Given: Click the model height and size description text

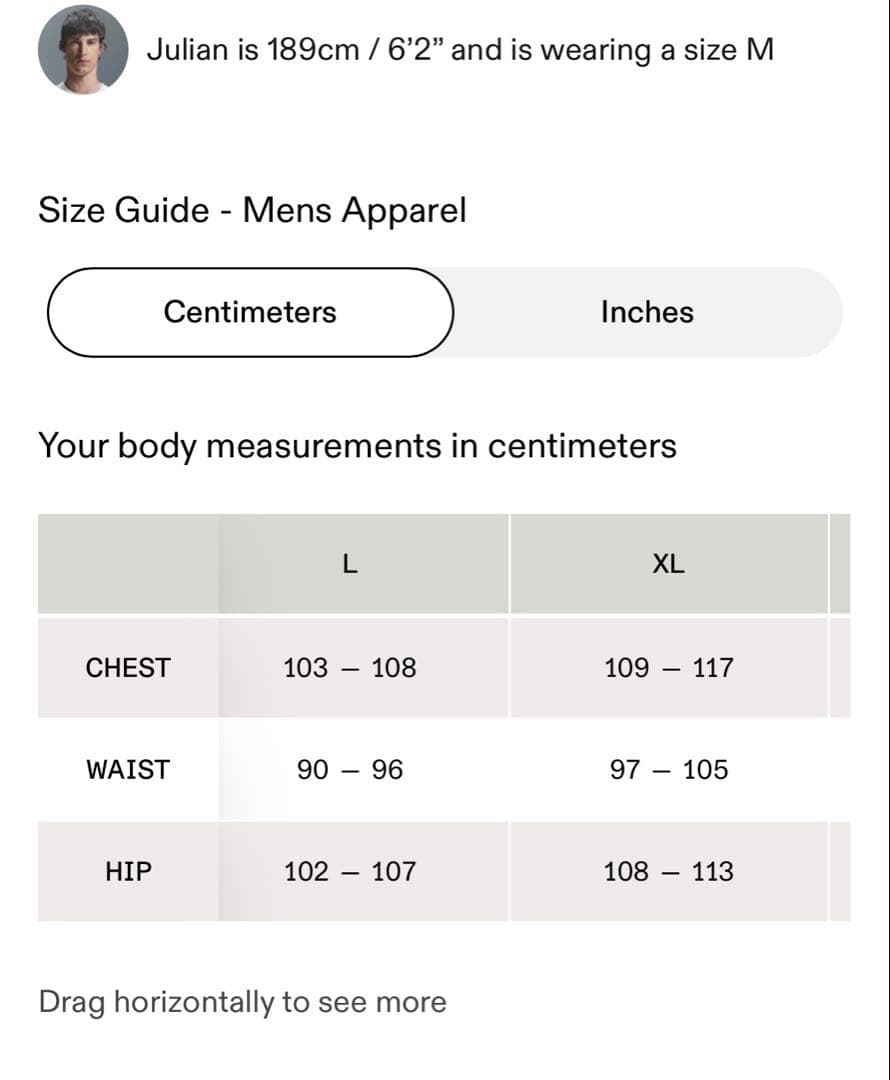Looking at the screenshot, I should (460, 50).
